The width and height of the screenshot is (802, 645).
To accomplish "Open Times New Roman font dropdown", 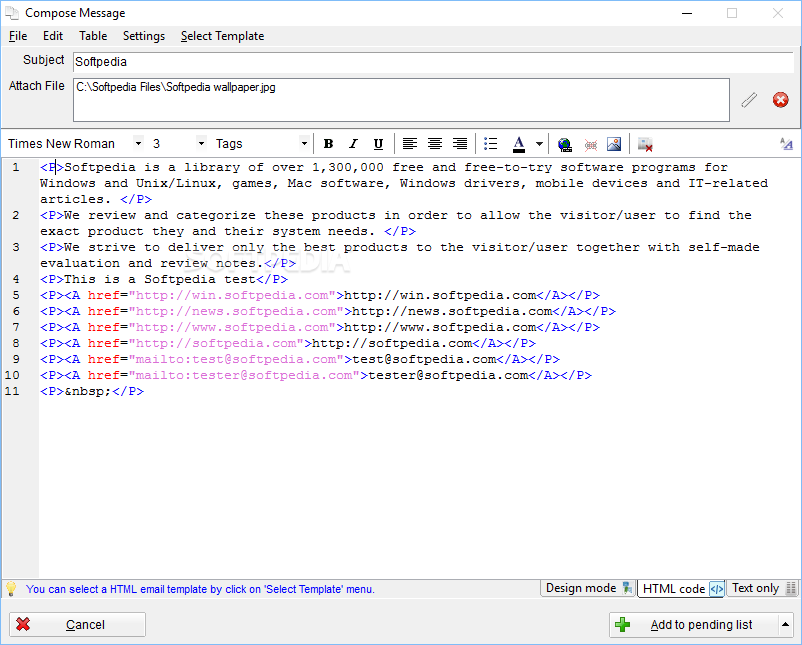I will coord(138,144).
